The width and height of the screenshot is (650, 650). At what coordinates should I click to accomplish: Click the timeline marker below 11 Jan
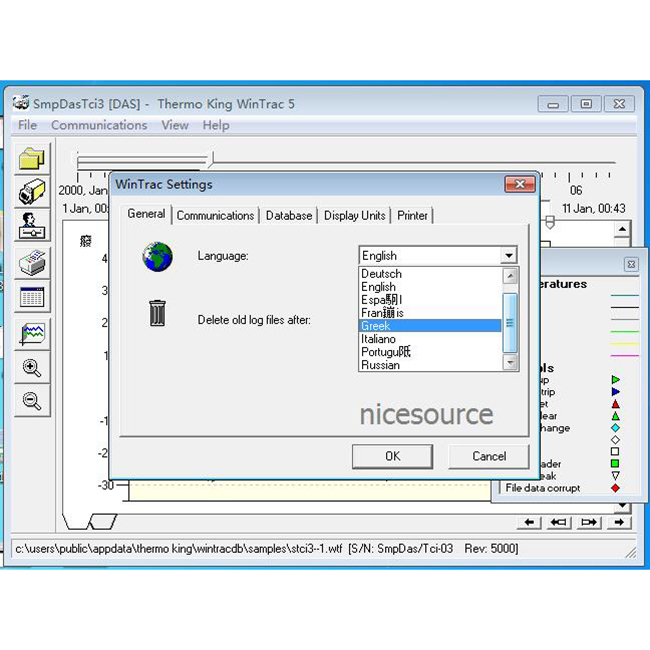pyautogui.click(x=550, y=223)
